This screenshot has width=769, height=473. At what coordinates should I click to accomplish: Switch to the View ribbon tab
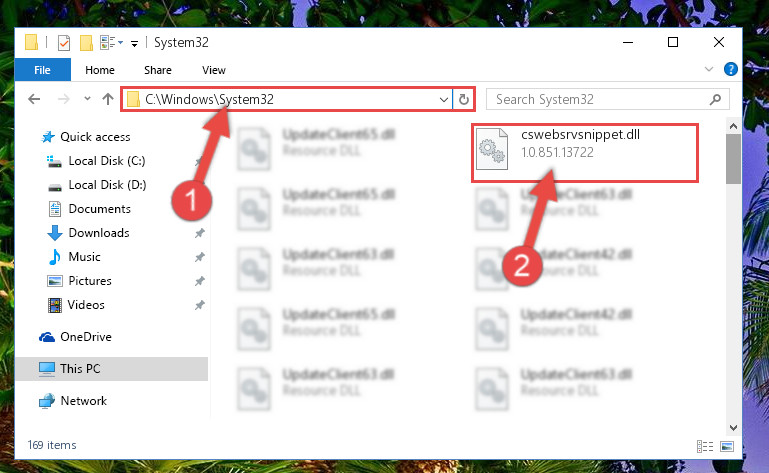pyautogui.click(x=214, y=70)
